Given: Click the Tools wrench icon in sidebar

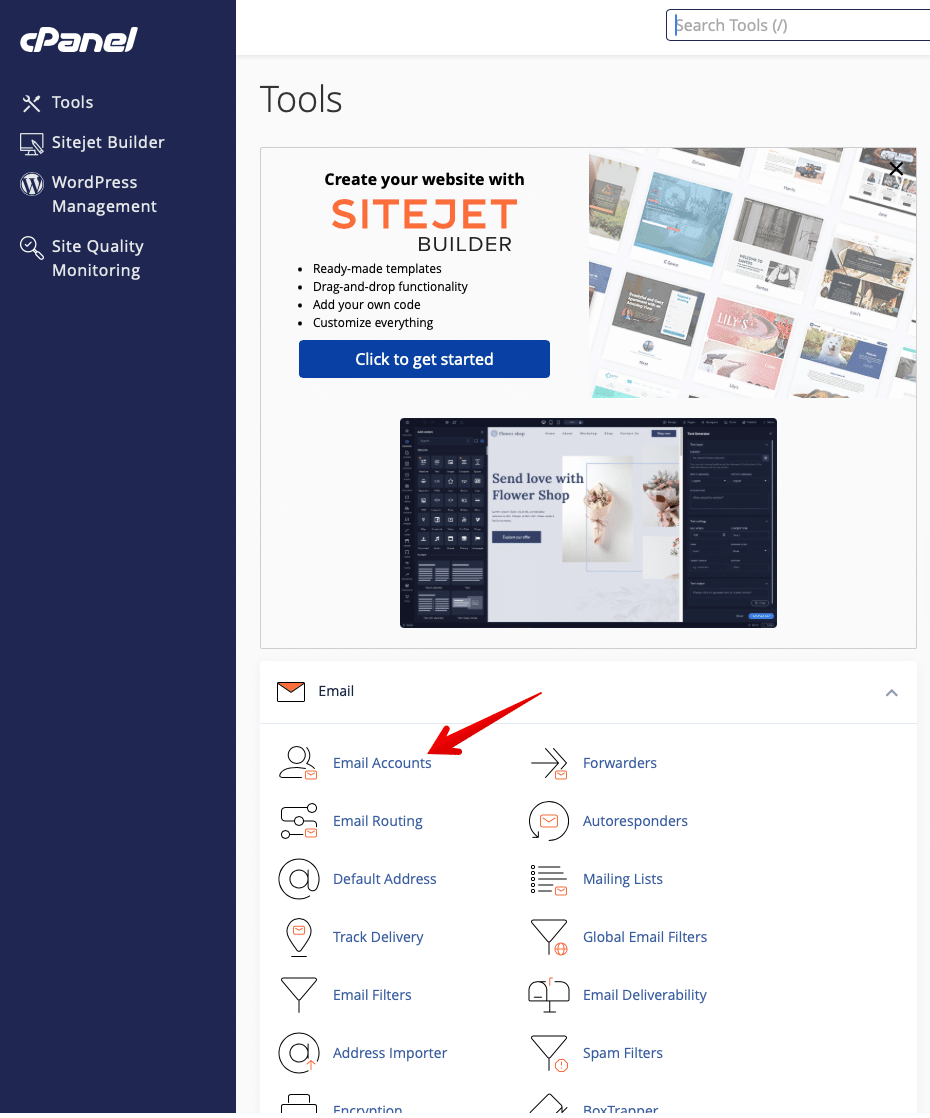Looking at the screenshot, I should (31, 103).
